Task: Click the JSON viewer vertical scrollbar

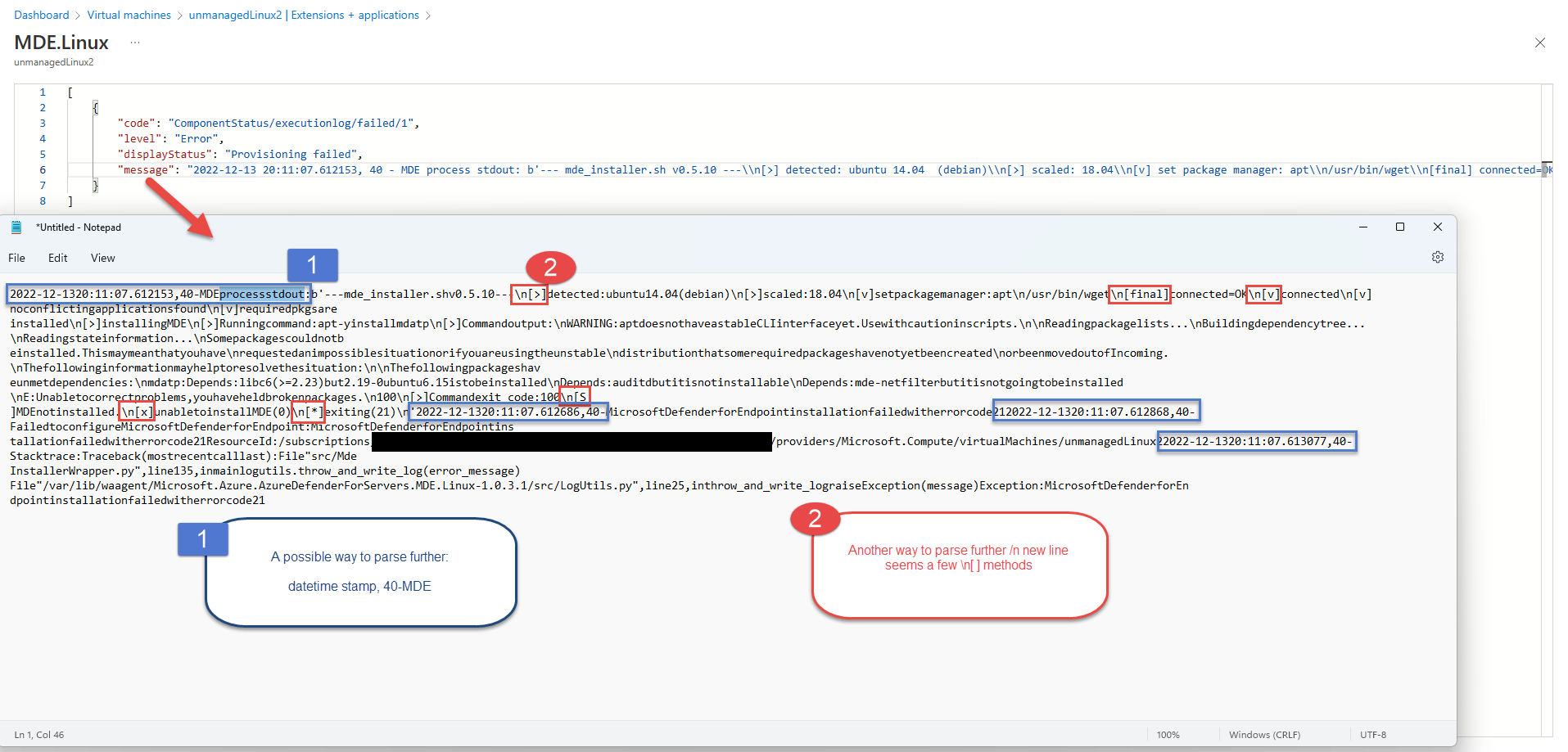Action: click(1547, 409)
